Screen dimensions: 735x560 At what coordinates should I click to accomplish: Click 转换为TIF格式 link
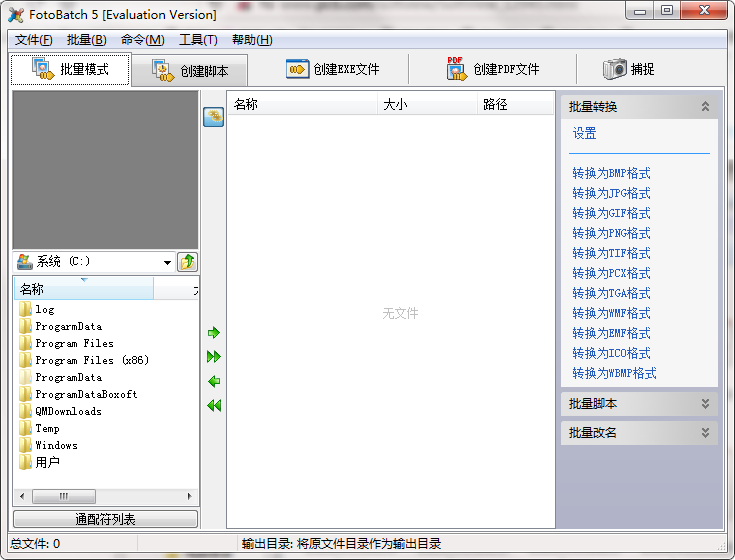click(611, 253)
